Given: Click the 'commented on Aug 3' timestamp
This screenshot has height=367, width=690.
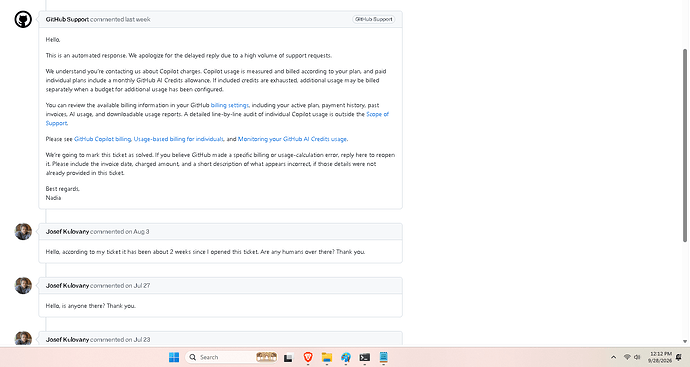Looking at the screenshot, I should click(x=120, y=231).
